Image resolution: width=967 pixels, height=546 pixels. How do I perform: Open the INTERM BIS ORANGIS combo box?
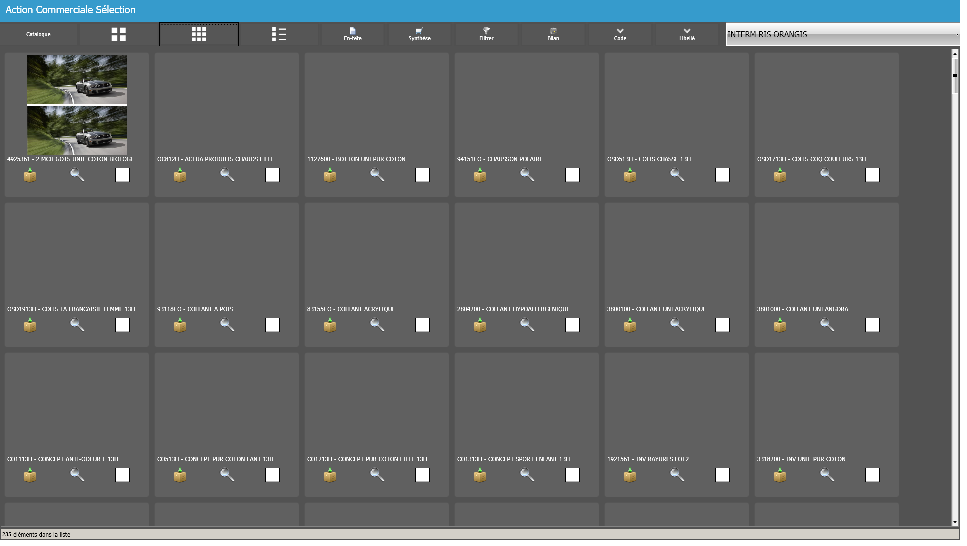(x=843, y=34)
